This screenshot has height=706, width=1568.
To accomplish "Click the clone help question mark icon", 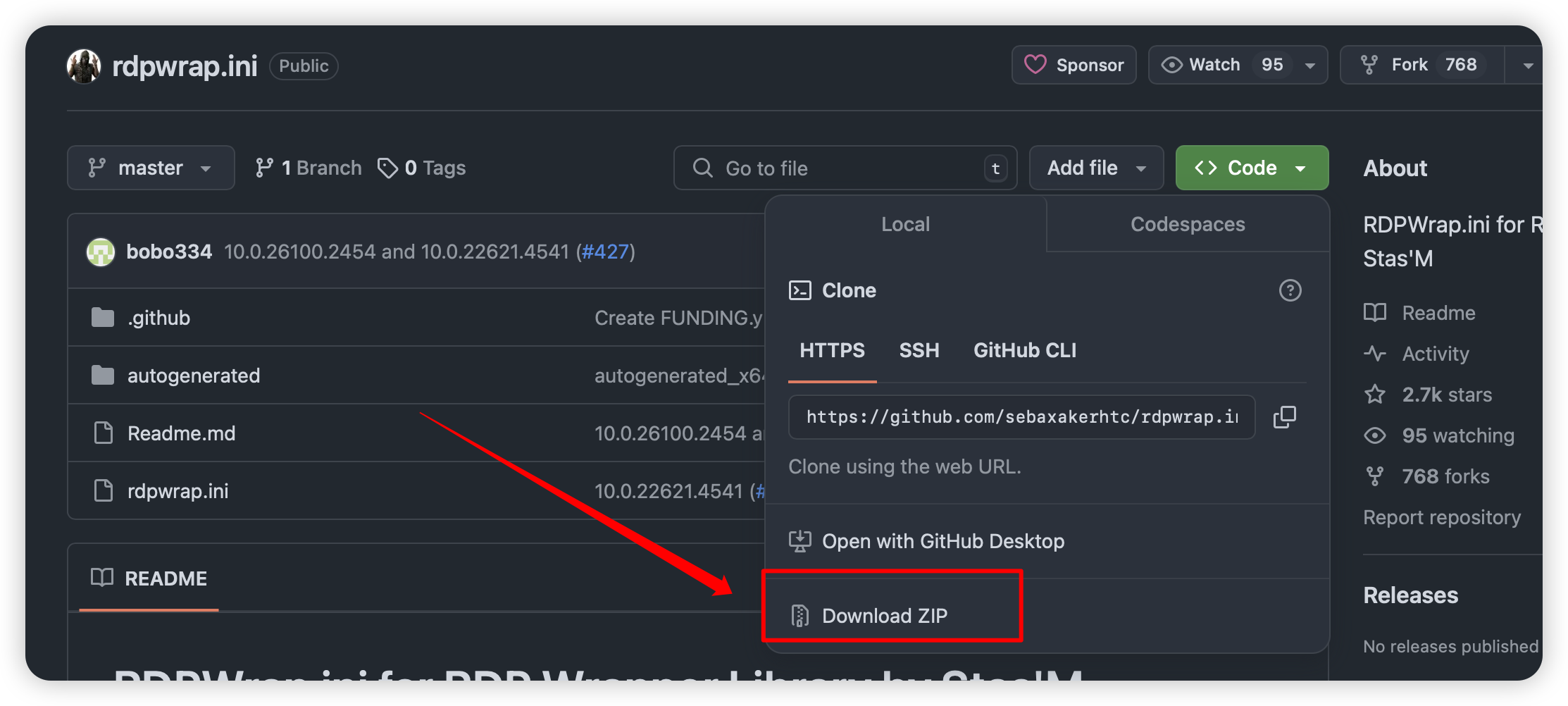I will [x=1290, y=290].
